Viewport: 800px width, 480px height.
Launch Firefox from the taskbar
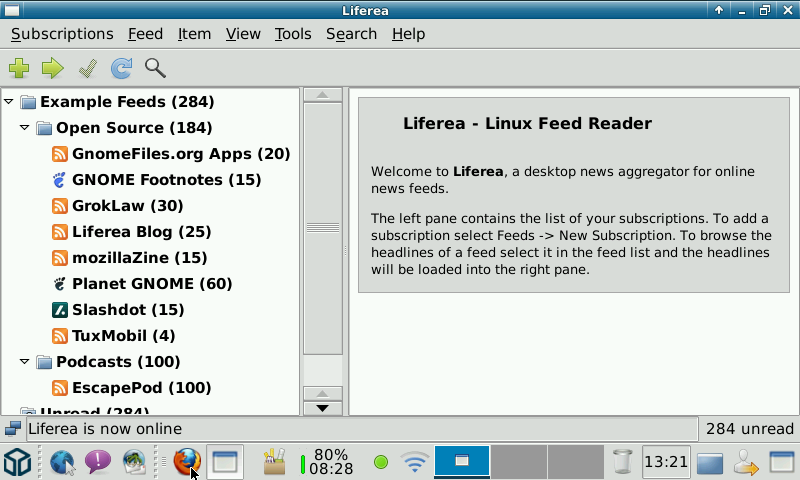coord(187,461)
